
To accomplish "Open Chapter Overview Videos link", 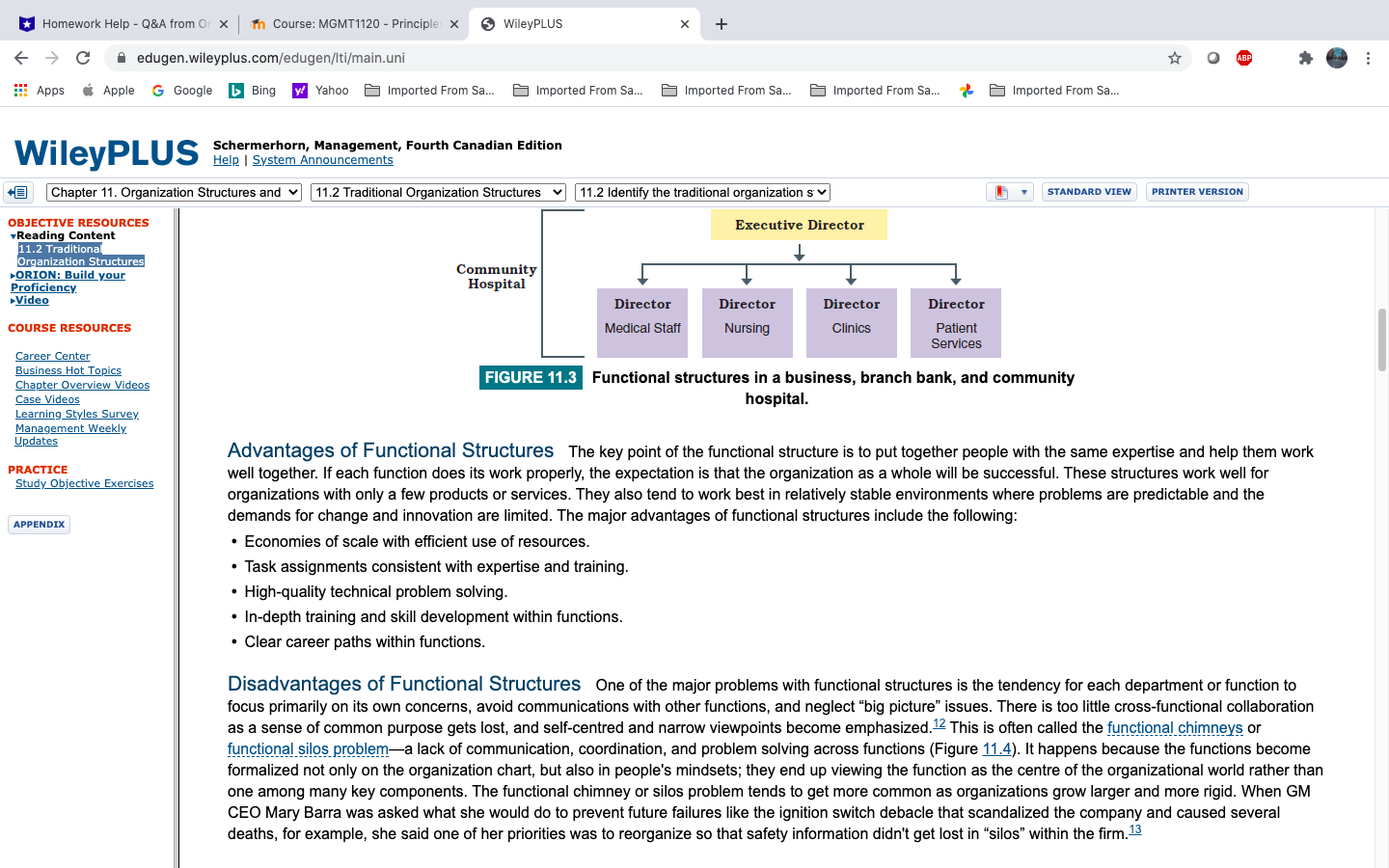I will 82,385.
